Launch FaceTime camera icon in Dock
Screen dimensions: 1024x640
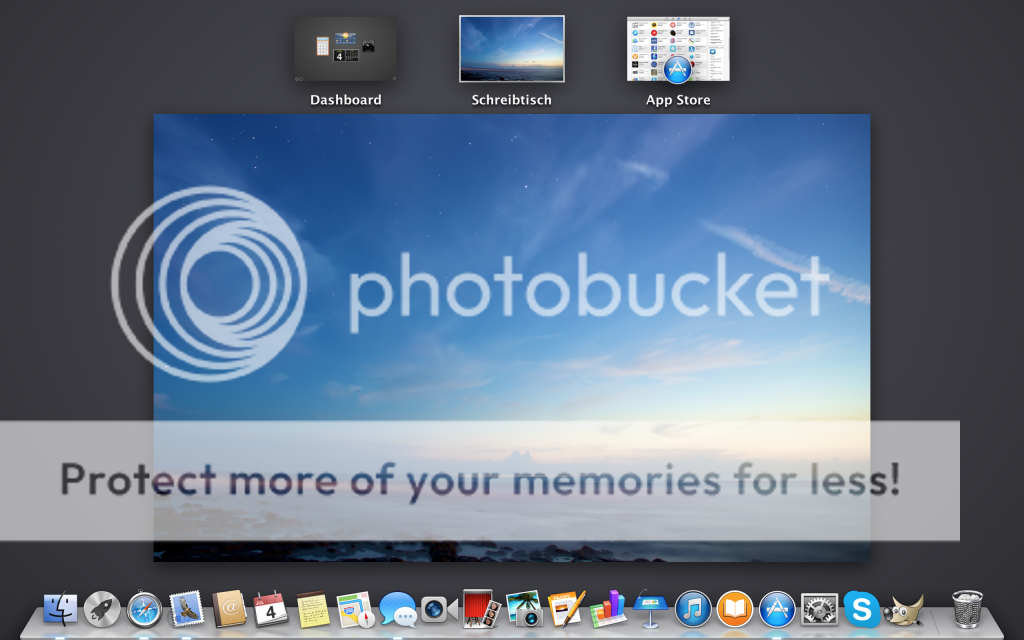pos(439,610)
